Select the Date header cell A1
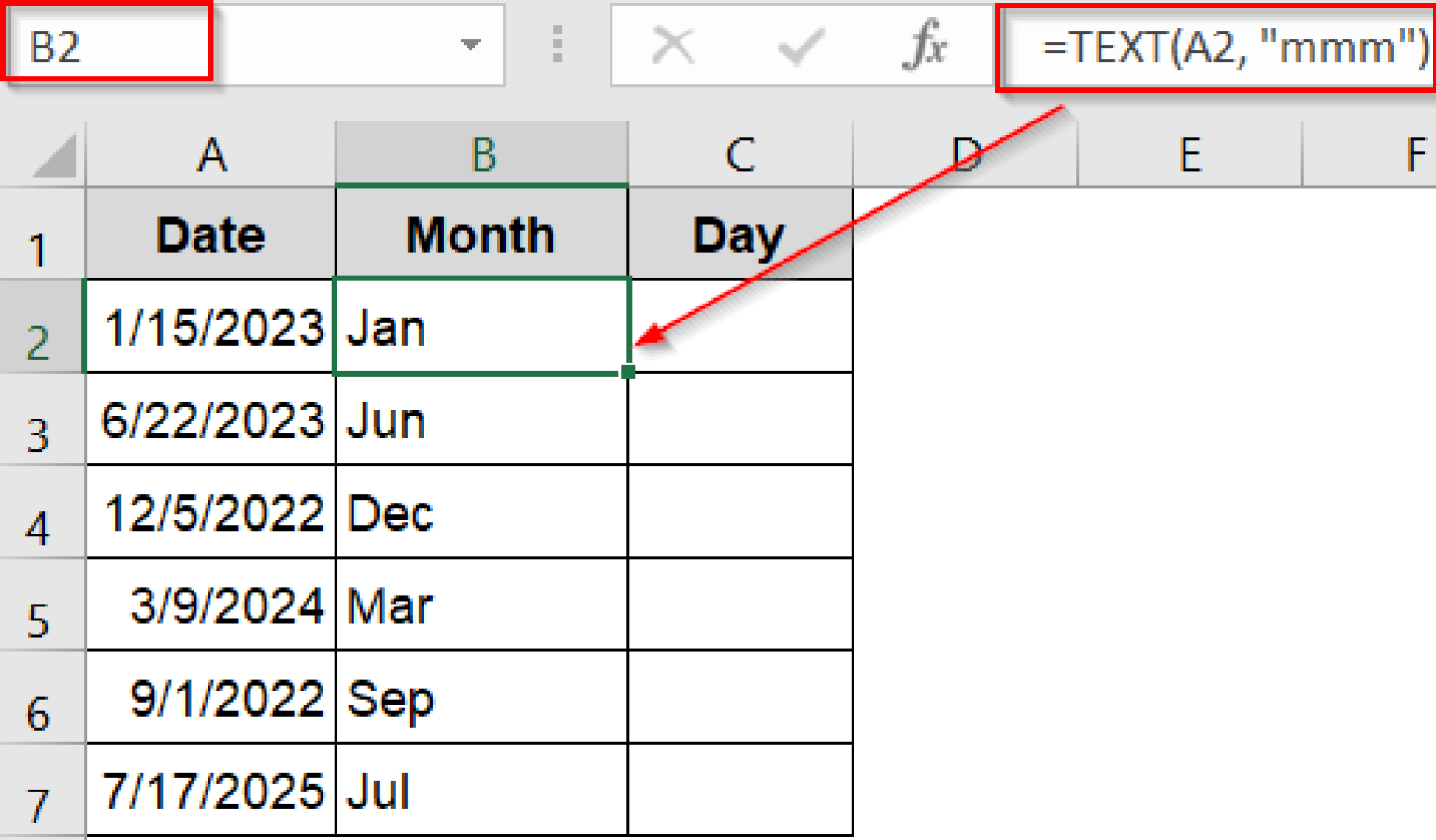This screenshot has height=840, width=1436. 209,233
